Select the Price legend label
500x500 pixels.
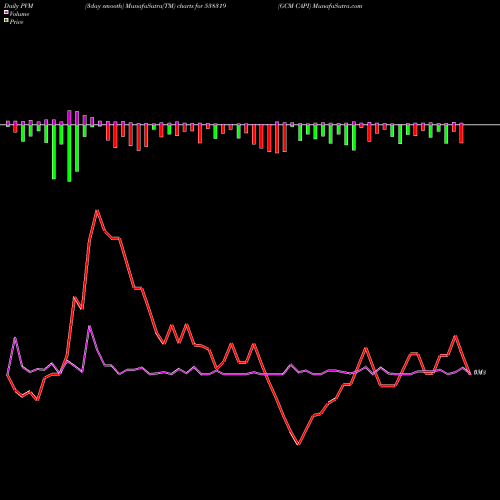[x=16, y=22]
